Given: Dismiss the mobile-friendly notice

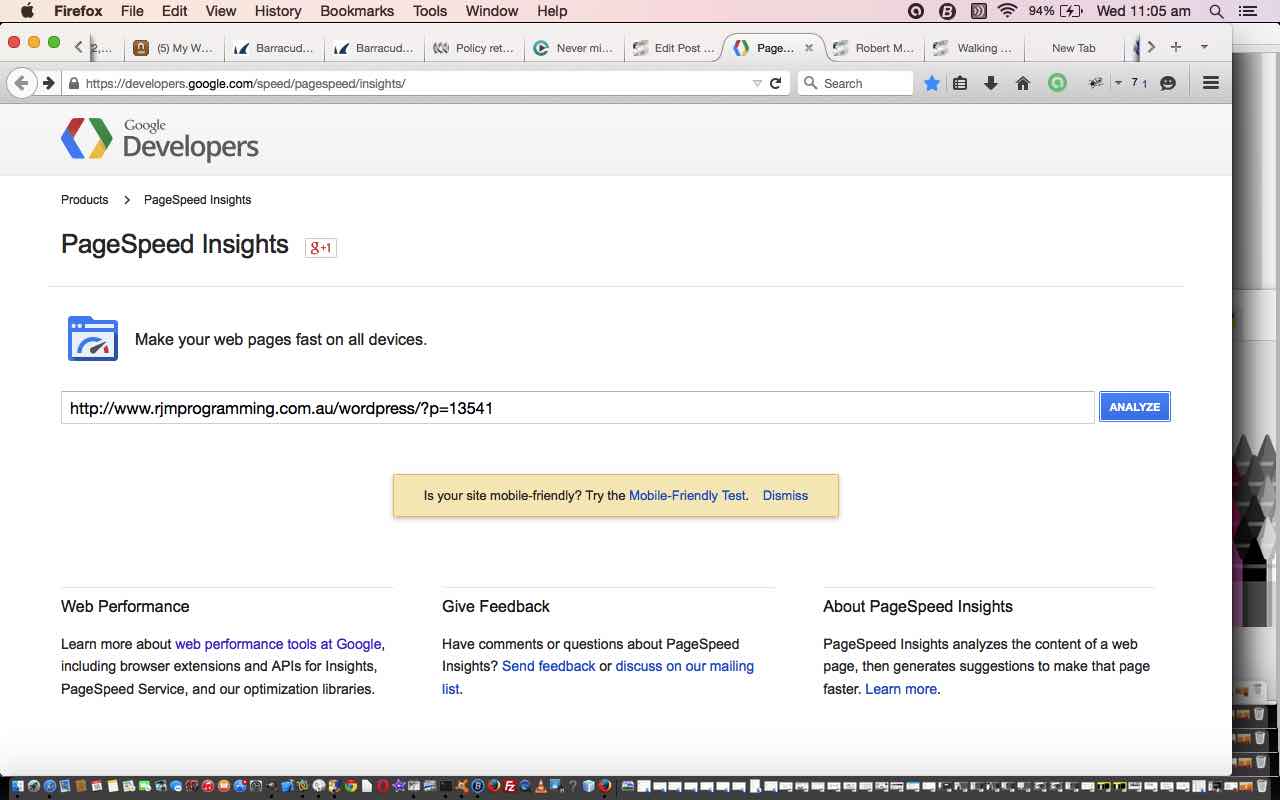Looking at the screenshot, I should pyautogui.click(x=785, y=496).
